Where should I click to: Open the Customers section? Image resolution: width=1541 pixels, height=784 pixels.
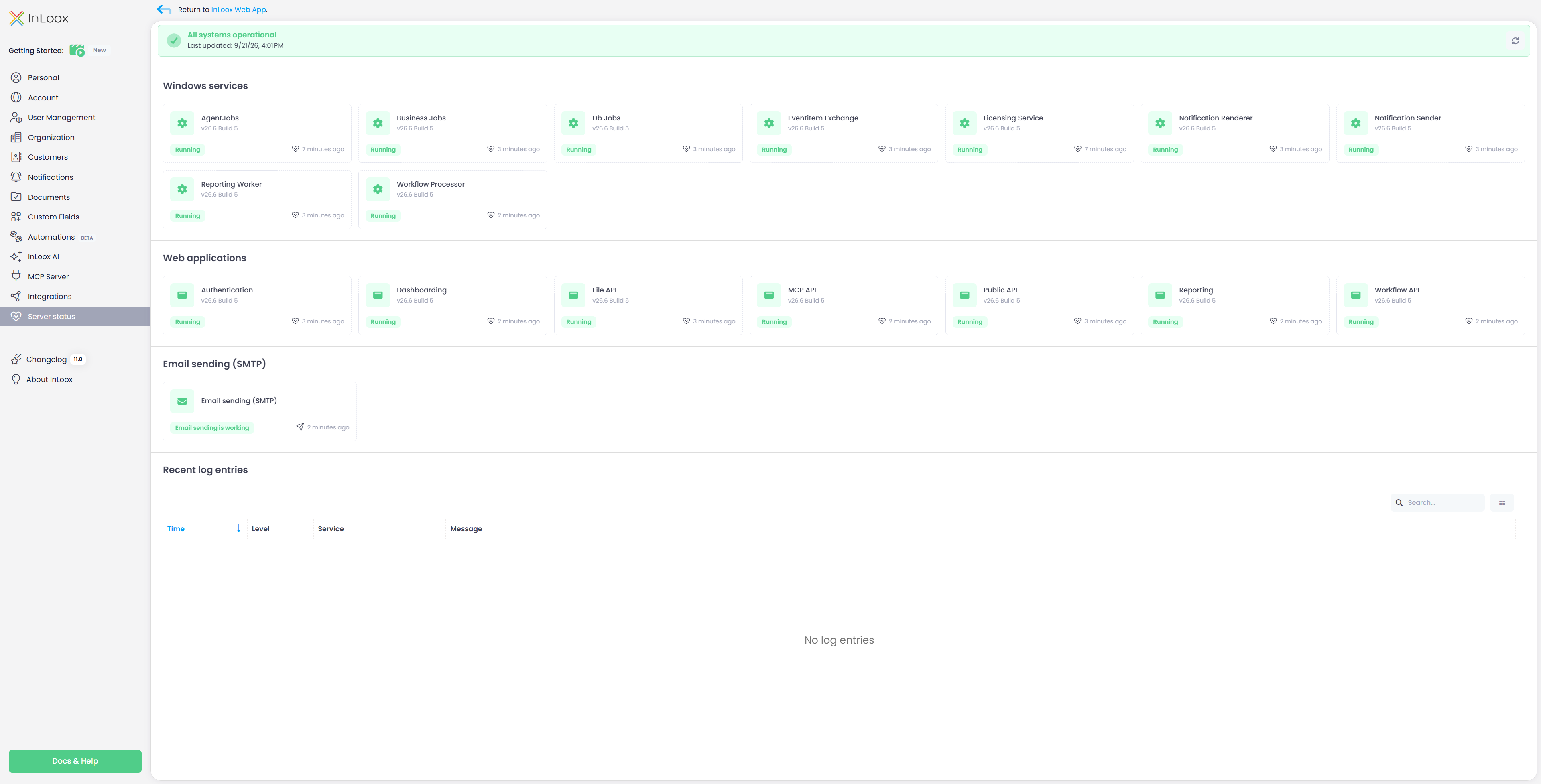[x=75, y=157]
